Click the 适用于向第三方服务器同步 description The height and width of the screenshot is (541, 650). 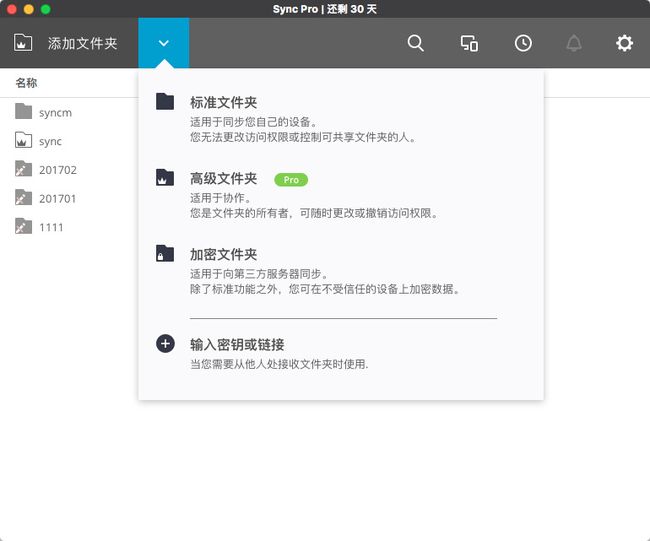click(x=259, y=274)
